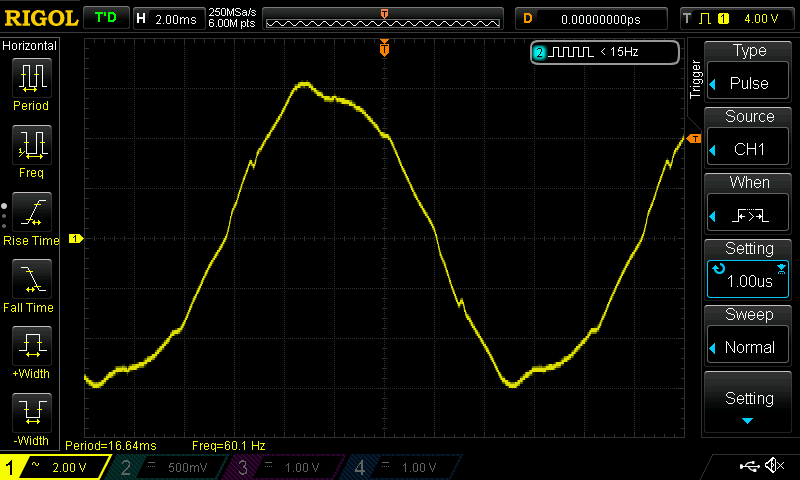
Task: Select the Period measurement icon
Action: 31,82
